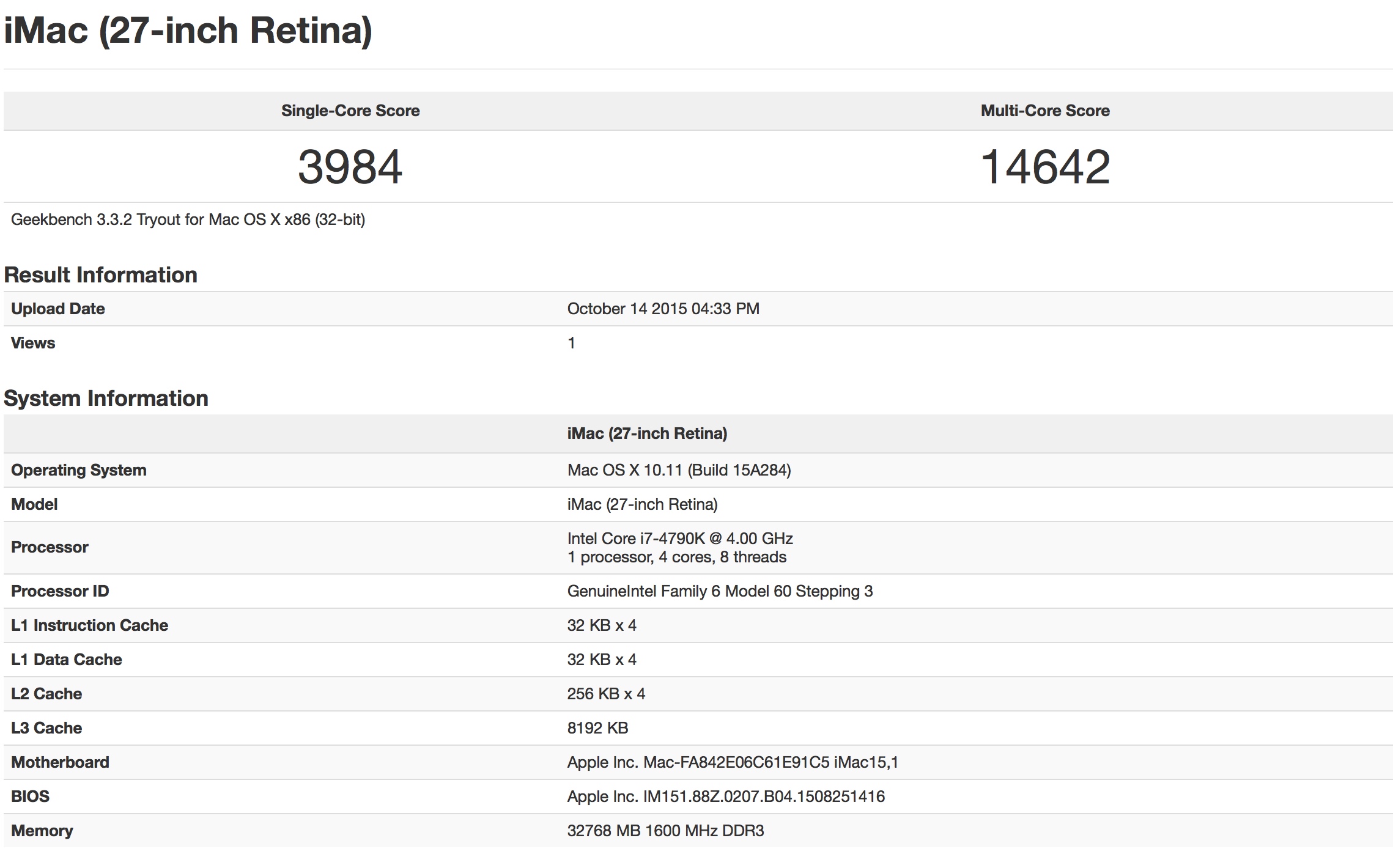The width and height of the screenshot is (1393, 868).
Task: Click the multi-core score value 14642
Action: click(1044, 167)
